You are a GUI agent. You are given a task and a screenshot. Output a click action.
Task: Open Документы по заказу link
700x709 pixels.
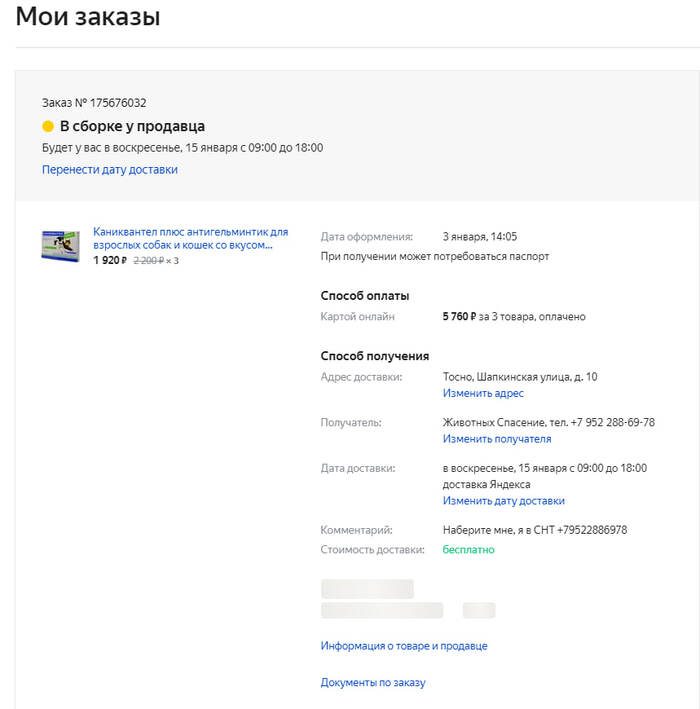coord(373,683)
